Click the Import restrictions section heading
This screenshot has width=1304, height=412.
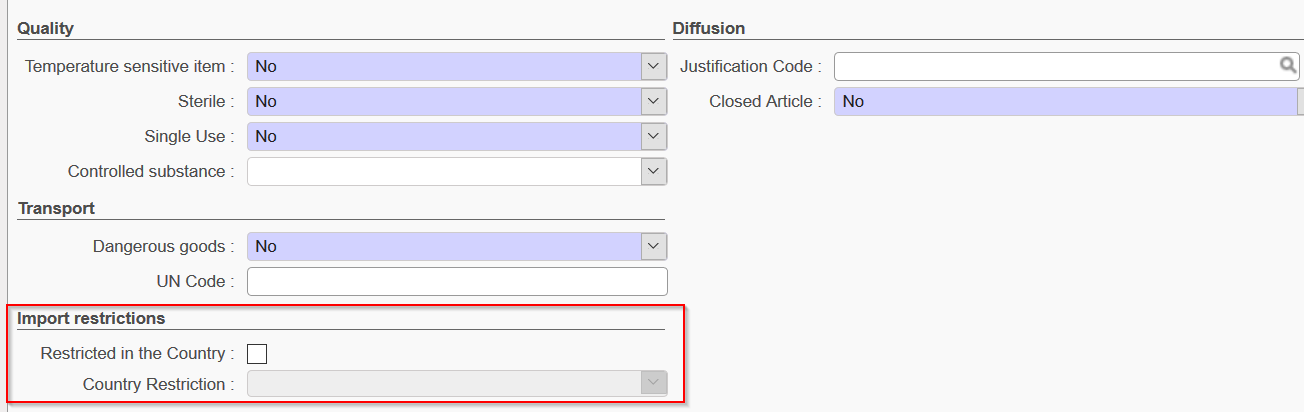pyautogui.click(x=91, y=318)
